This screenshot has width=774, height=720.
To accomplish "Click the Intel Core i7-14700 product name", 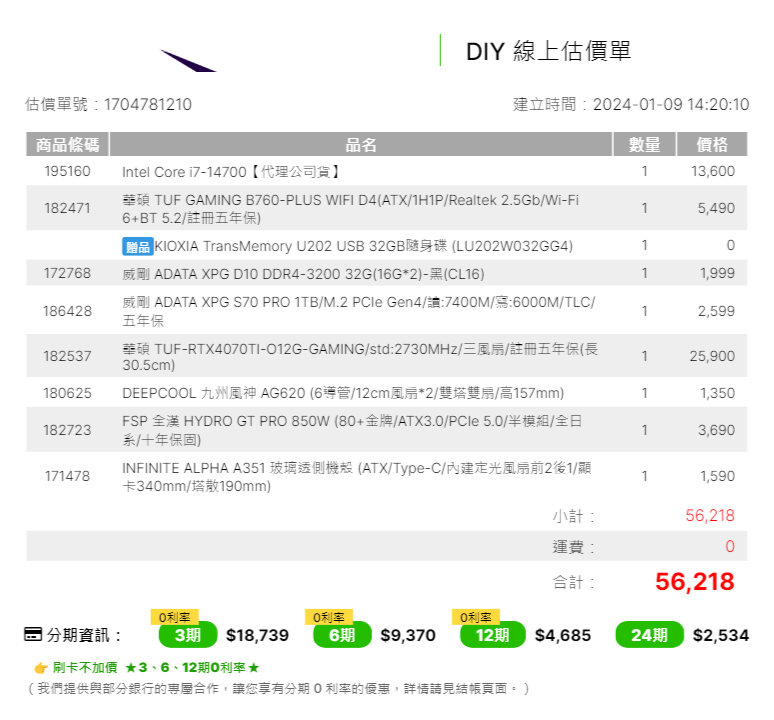I will click(231, 172).
